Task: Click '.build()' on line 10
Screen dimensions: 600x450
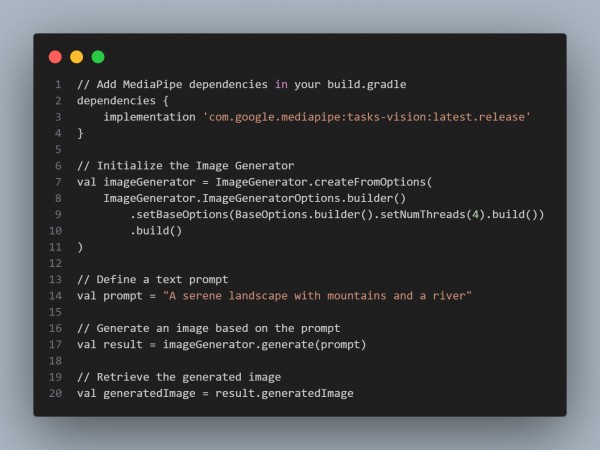Action: click(x=156, y=231)
